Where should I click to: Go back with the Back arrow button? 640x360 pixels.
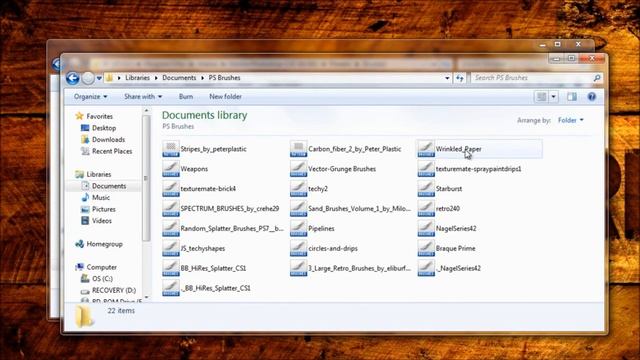pos(73,78)
